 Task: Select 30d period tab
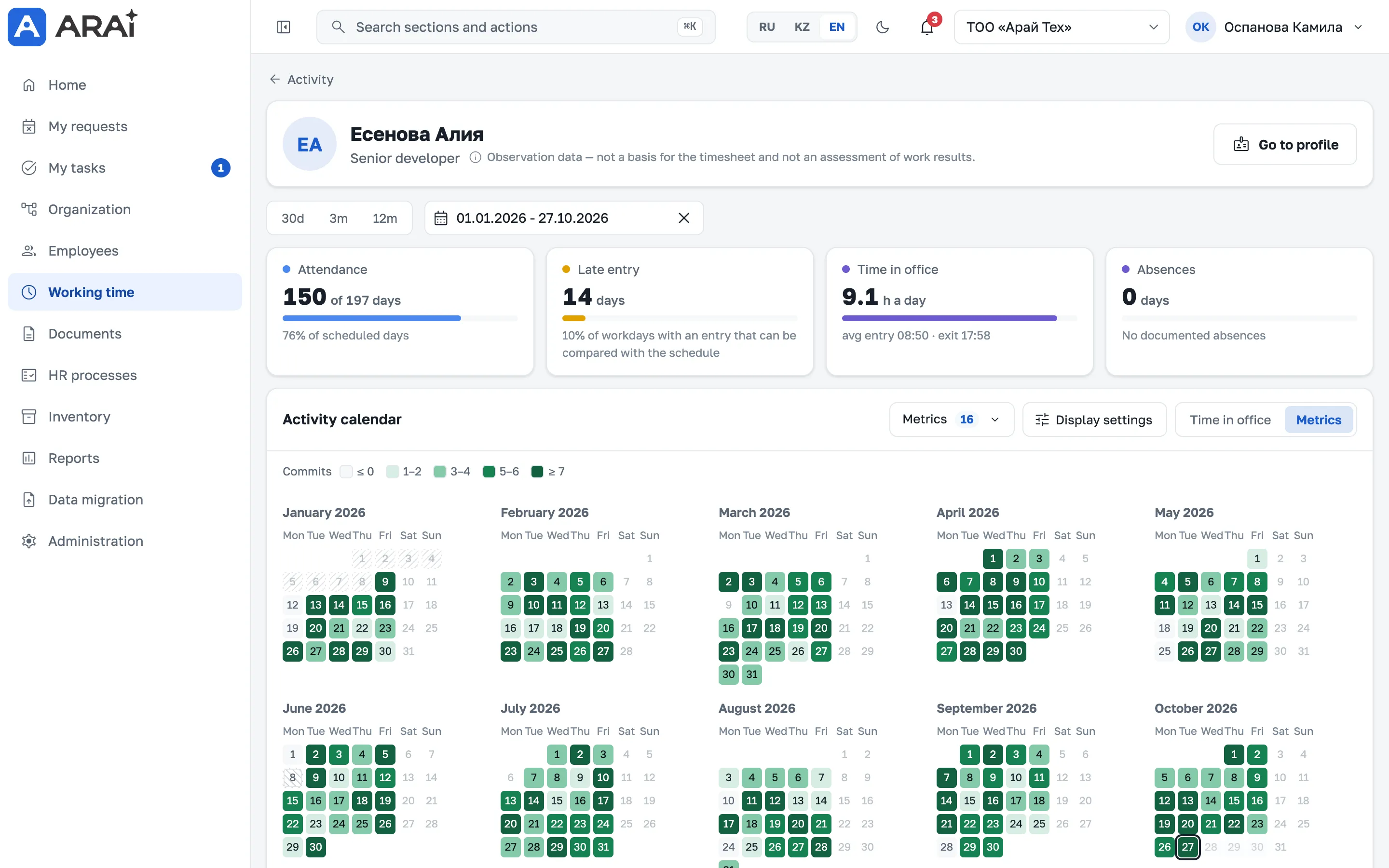pyautogui.click(x=293, y=218)
